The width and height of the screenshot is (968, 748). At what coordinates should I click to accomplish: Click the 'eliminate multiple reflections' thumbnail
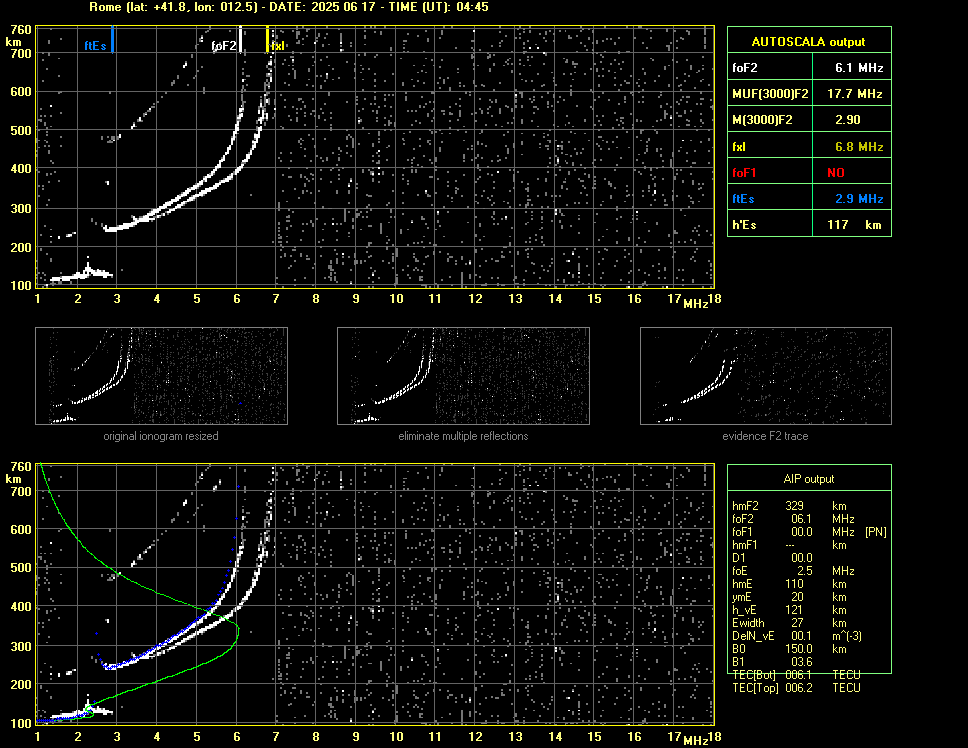point(463,376)
